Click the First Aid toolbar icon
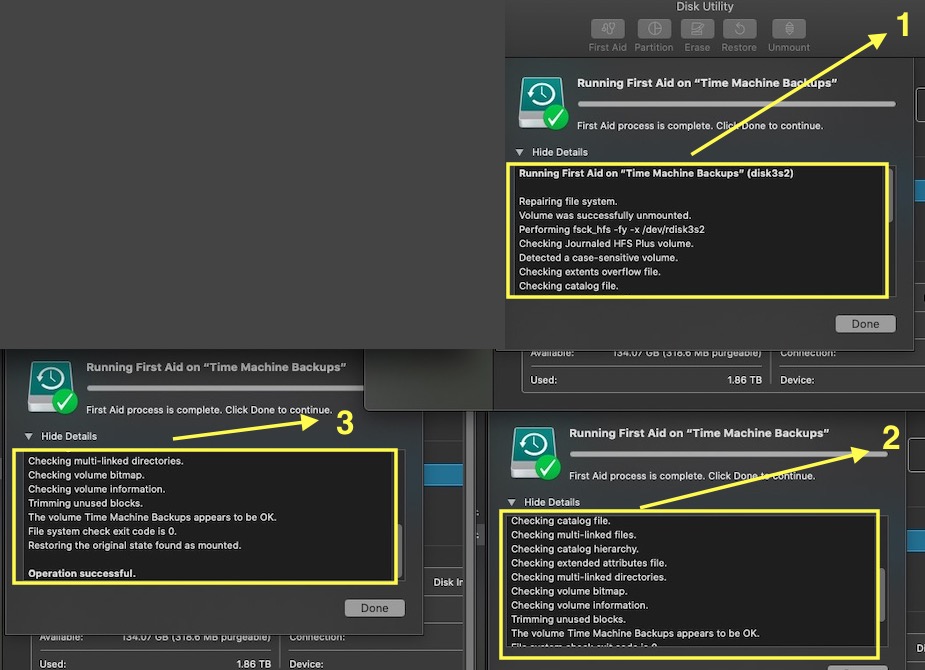Viewport: 925px width, 670px height. point(608,28)
